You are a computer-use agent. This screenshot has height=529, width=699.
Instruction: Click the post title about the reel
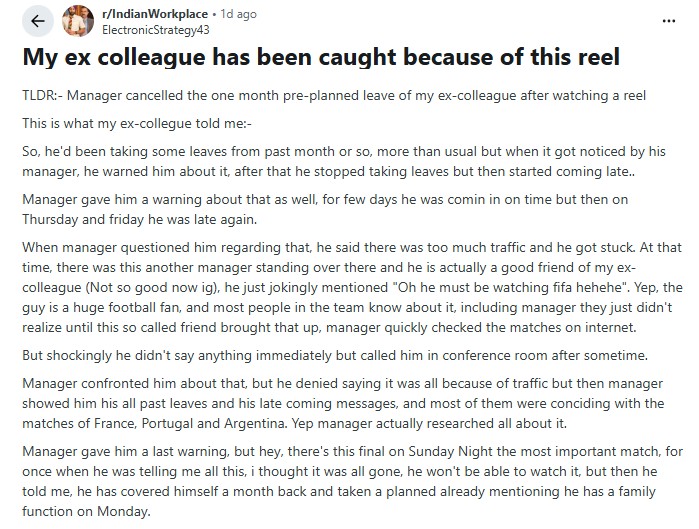pos(321,57)
